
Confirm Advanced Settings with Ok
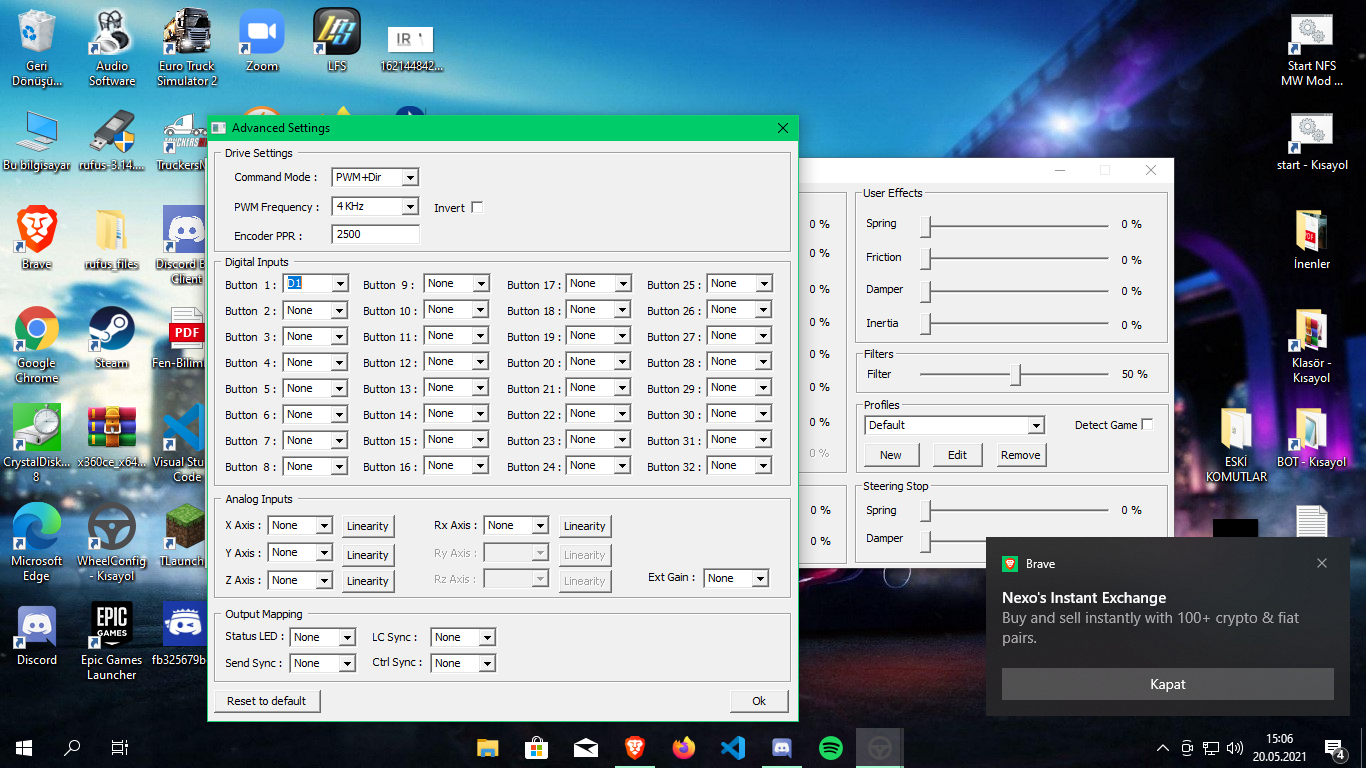(759, 701)
